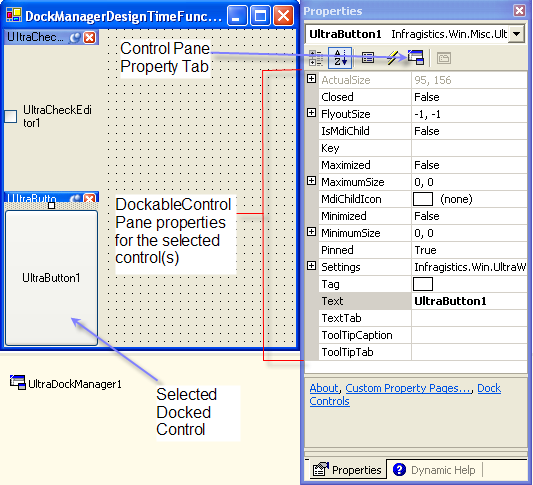Screen dimensions: 533x485
Task: Select the Alphabetical sort icon
Action: 340,58
